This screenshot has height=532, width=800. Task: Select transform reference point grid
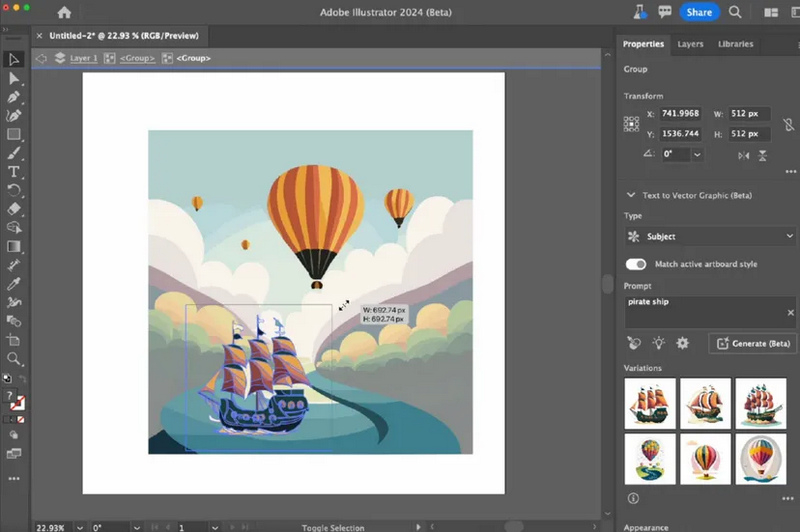point(631,124)
